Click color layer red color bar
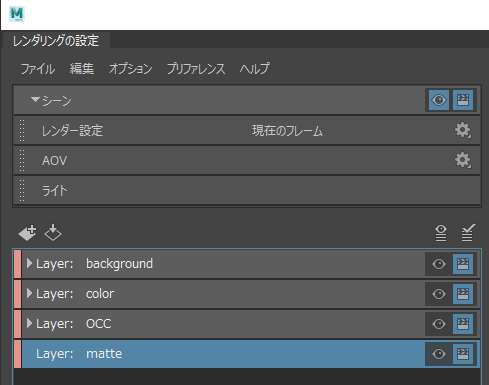Screen dimensions: 489x385 (x=18, y=294)
